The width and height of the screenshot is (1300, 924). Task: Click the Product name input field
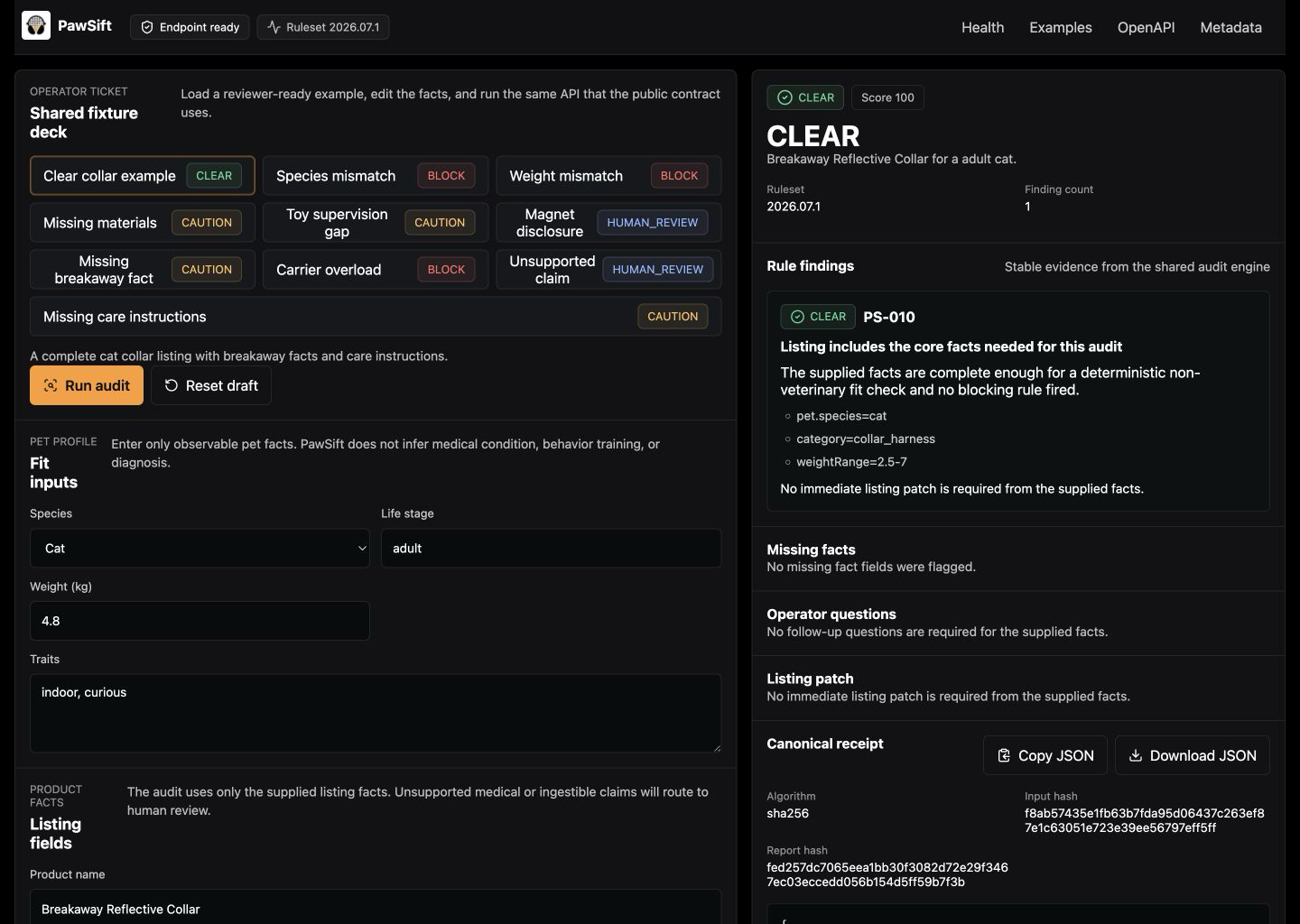[x=376, y=907]
